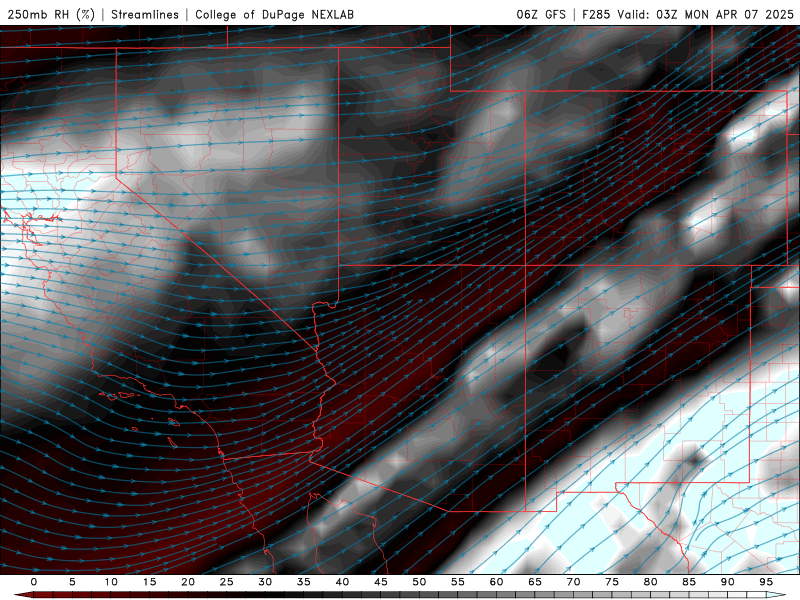Screen dimensions: 800x600
Task: Click the 30 label on the color scale
Action: [x=265, y=582]
